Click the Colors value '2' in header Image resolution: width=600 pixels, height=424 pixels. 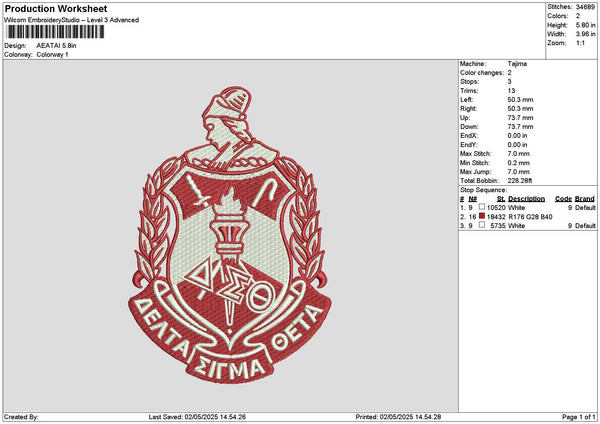tap(578, 16)
